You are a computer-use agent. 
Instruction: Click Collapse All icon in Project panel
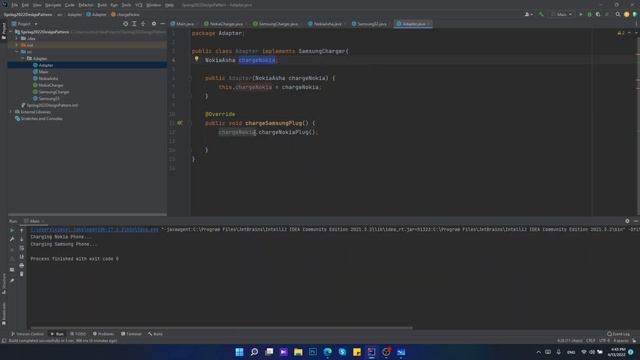pyautogui.click(x=143, y=24)
